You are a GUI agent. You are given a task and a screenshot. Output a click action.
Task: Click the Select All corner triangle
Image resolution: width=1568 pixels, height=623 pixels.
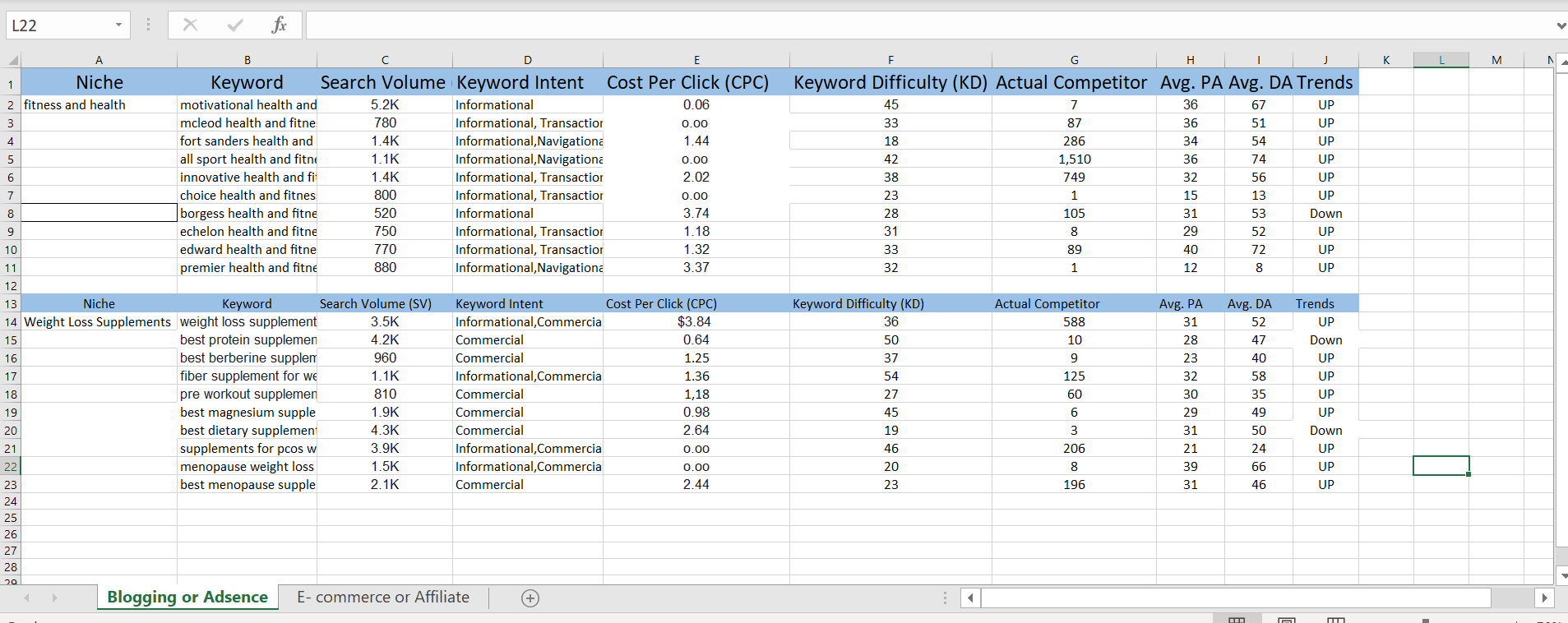tap(12, 60)
